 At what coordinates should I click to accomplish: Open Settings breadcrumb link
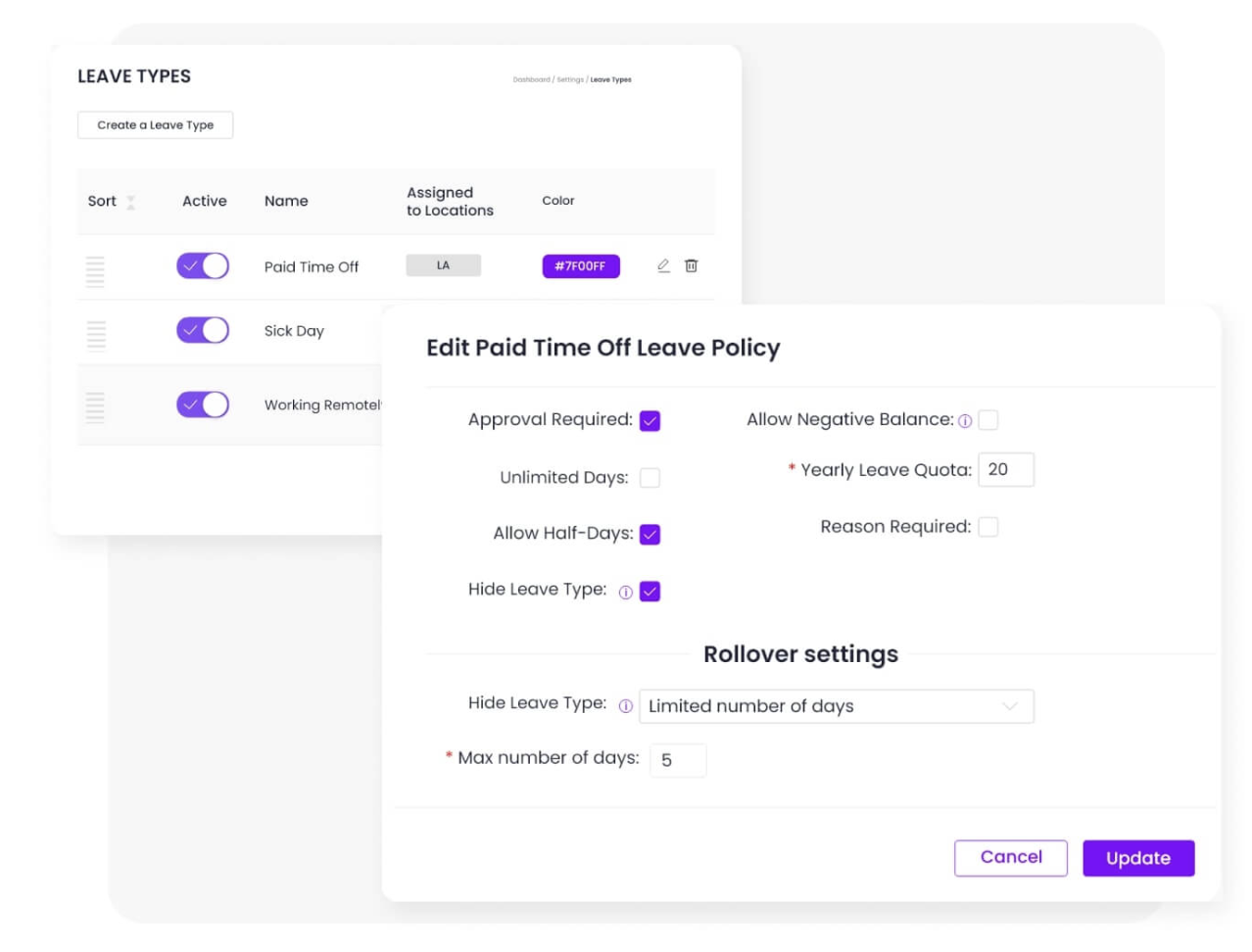coord(570,79)
